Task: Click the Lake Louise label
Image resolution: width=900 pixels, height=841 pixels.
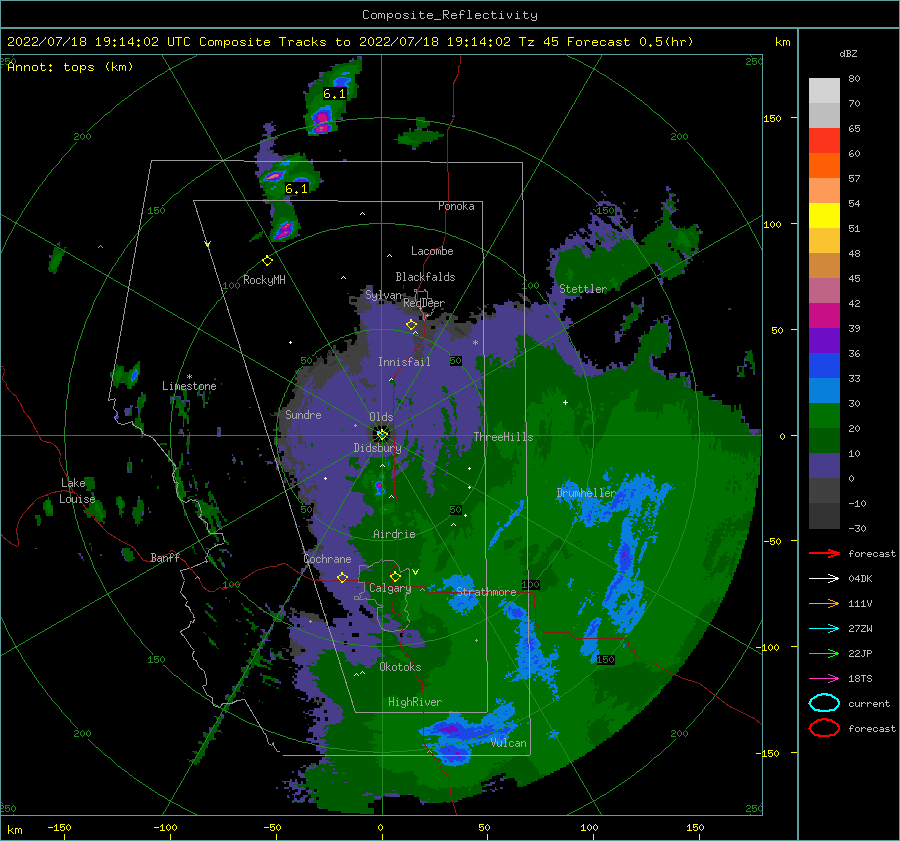Action: pos(77,491)
